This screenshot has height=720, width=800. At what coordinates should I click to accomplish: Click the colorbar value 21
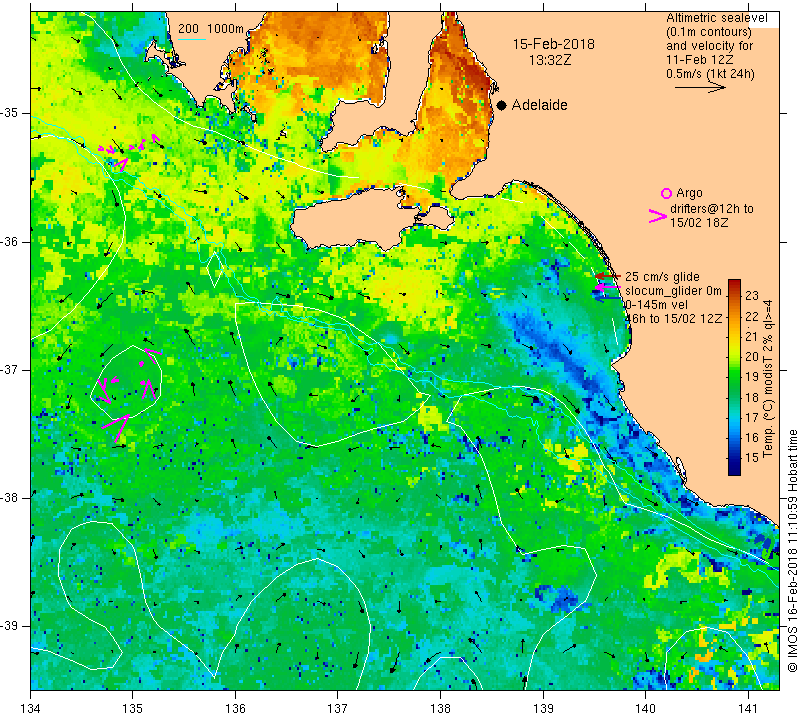pyautogui.click(x=752, y=336)
